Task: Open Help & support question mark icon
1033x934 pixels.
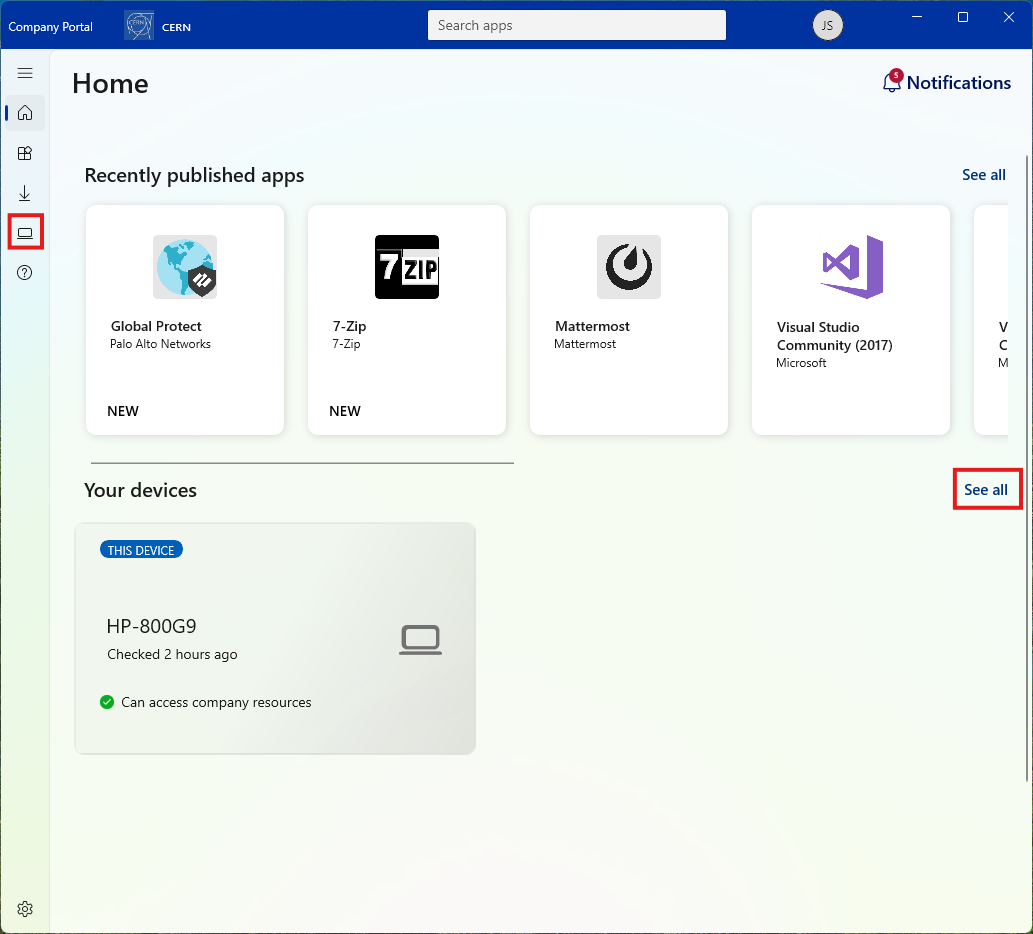Action: tap(25, 273)
